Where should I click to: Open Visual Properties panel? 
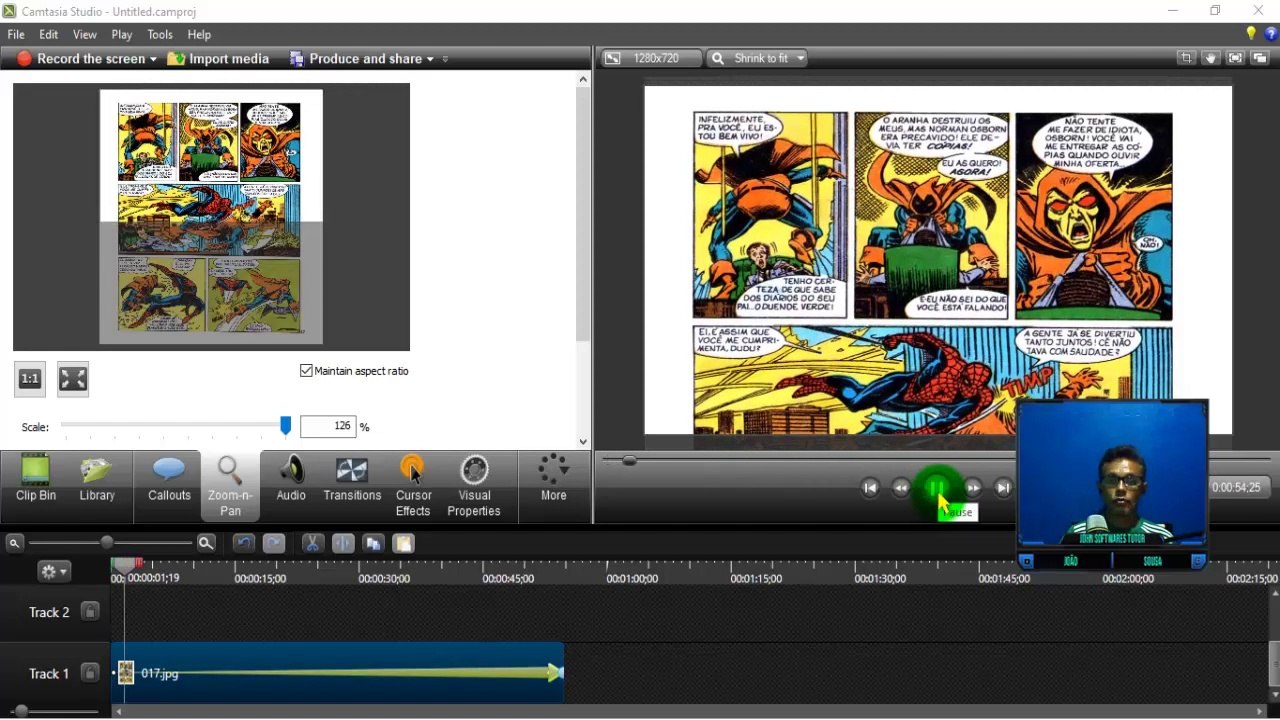[x=474, y=486]
